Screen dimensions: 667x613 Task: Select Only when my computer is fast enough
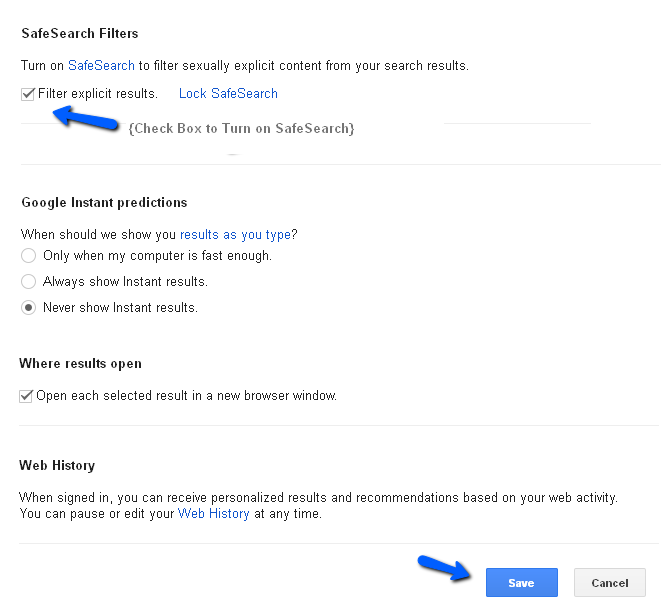tap(29, 256)
